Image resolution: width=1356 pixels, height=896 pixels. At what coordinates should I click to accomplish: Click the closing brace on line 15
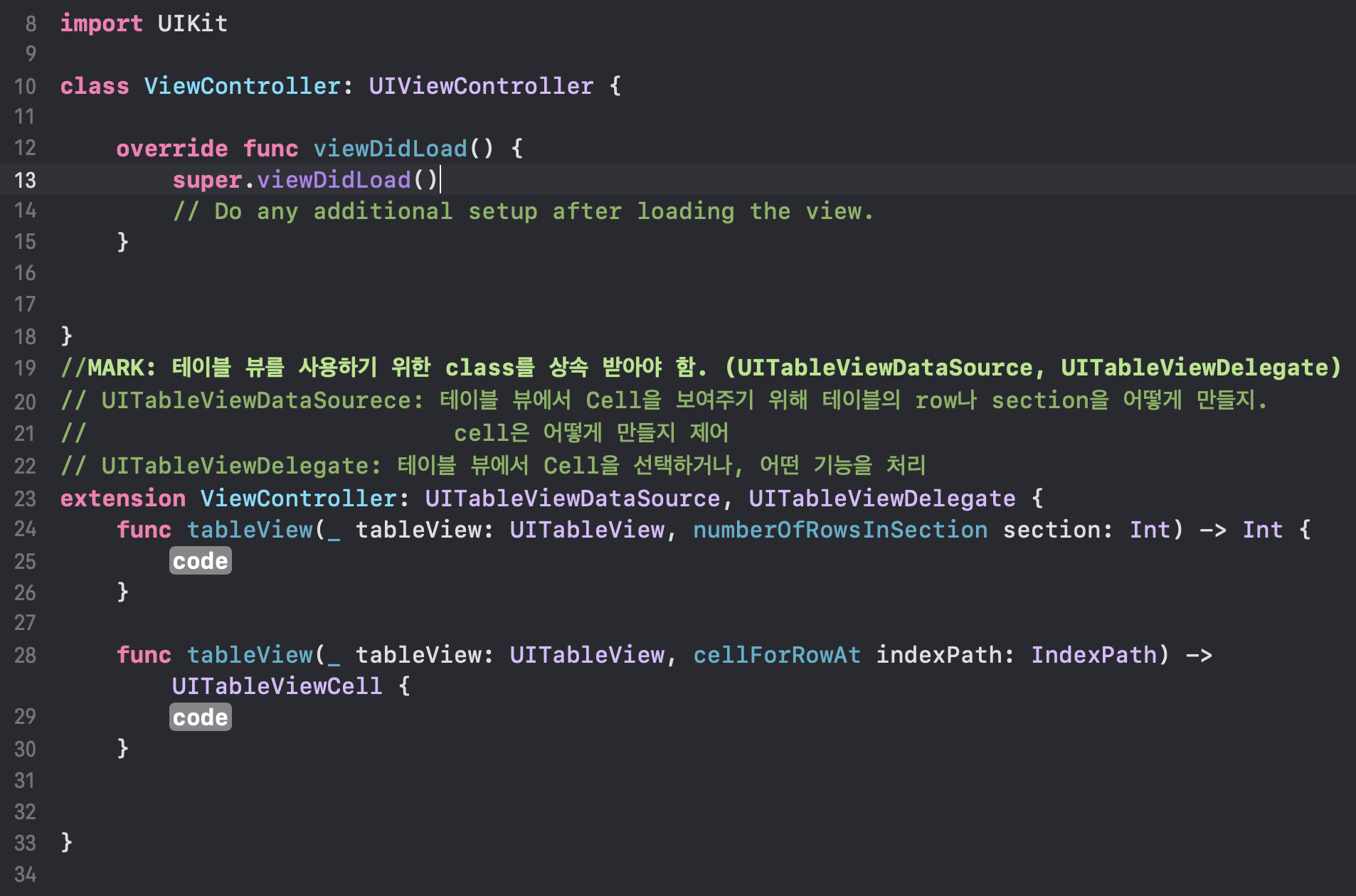(123, 241)
